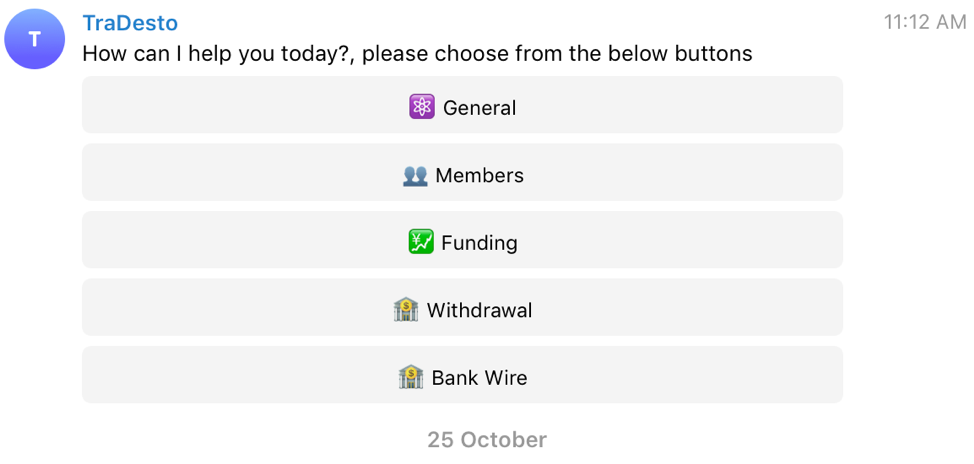Screen dimensions: 974x464
Task: Click the word "Withdrawal" label text
Action: (479, 310)
